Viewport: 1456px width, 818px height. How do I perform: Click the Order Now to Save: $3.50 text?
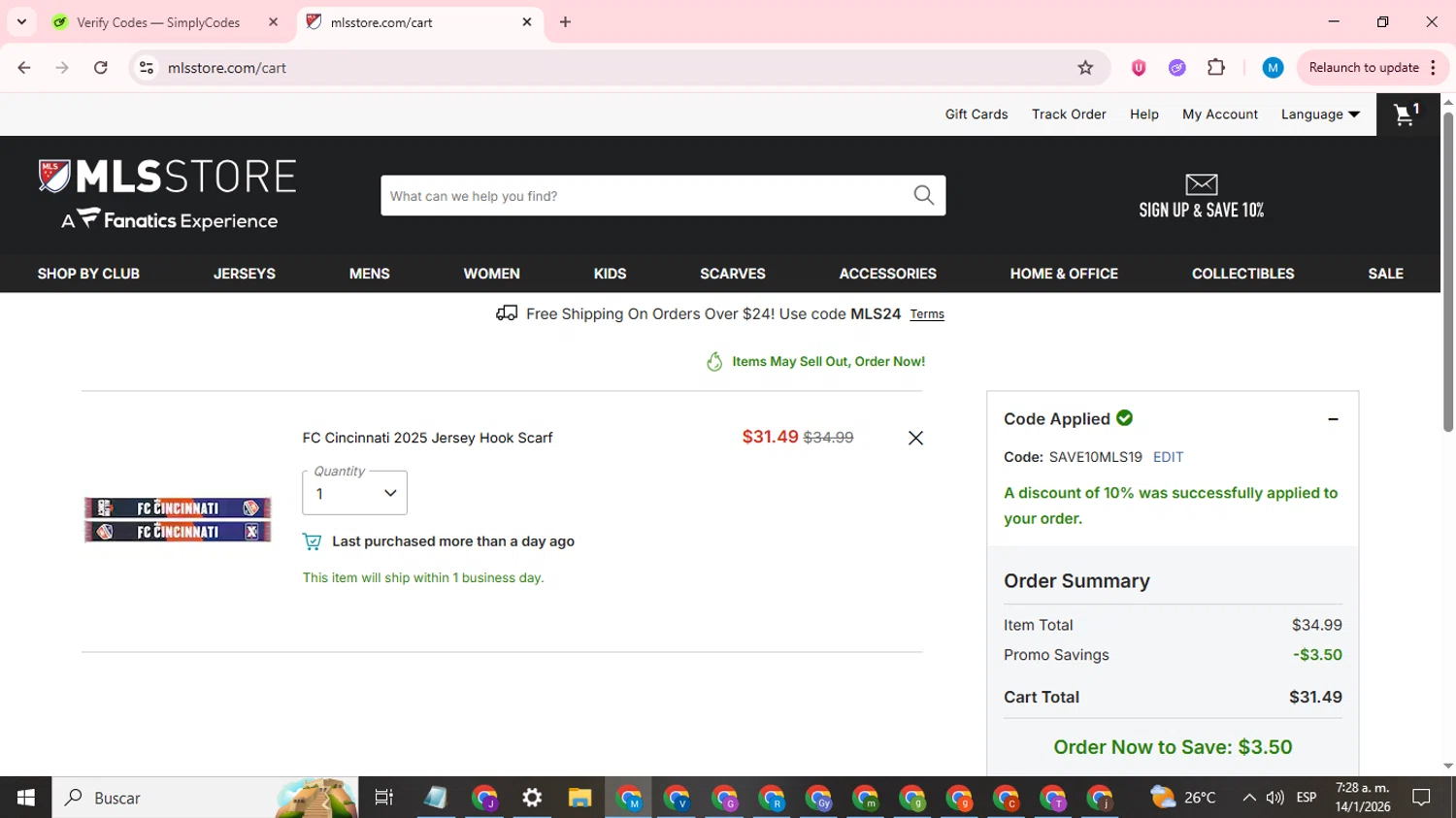tap(1173, 747)
